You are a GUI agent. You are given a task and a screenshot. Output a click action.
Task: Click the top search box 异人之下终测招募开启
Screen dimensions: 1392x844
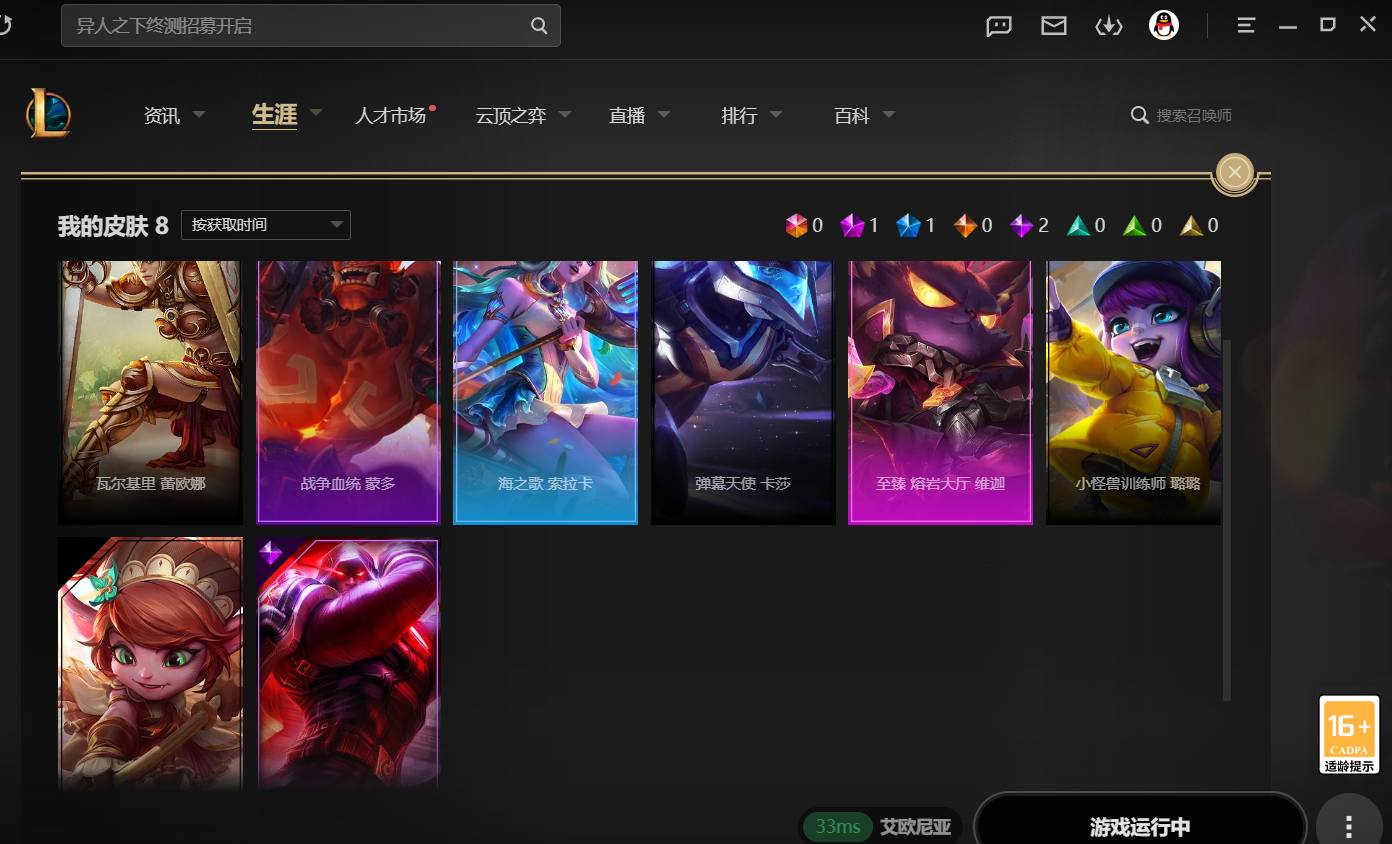tap(311, 26)
